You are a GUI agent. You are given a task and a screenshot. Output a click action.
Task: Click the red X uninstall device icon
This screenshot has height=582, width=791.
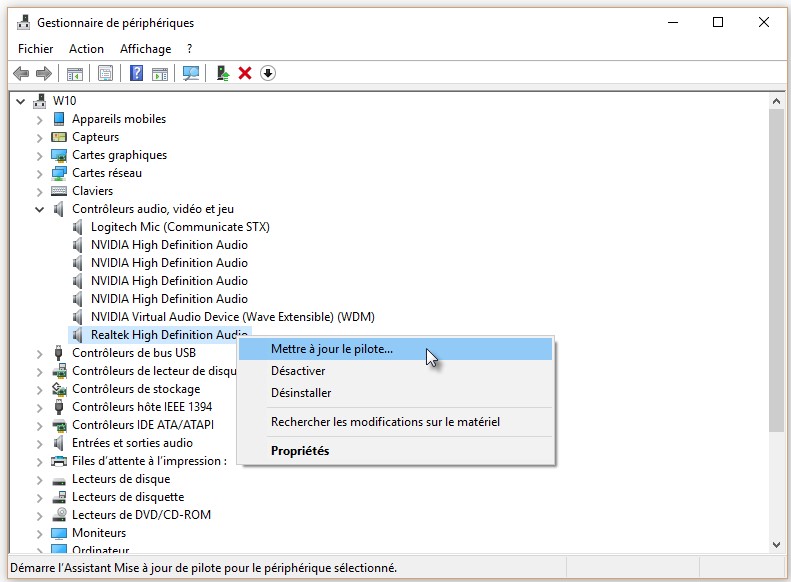click(x=245, y=73)
